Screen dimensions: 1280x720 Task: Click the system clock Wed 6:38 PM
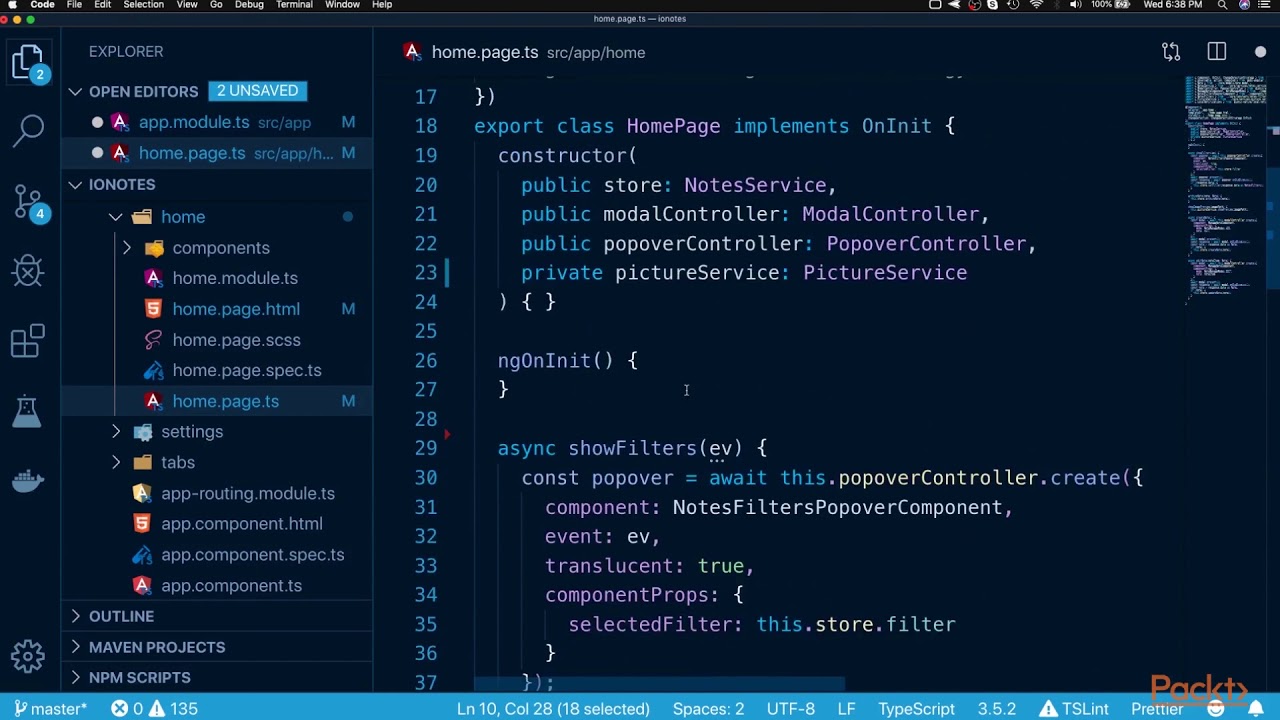point(1172,5)
